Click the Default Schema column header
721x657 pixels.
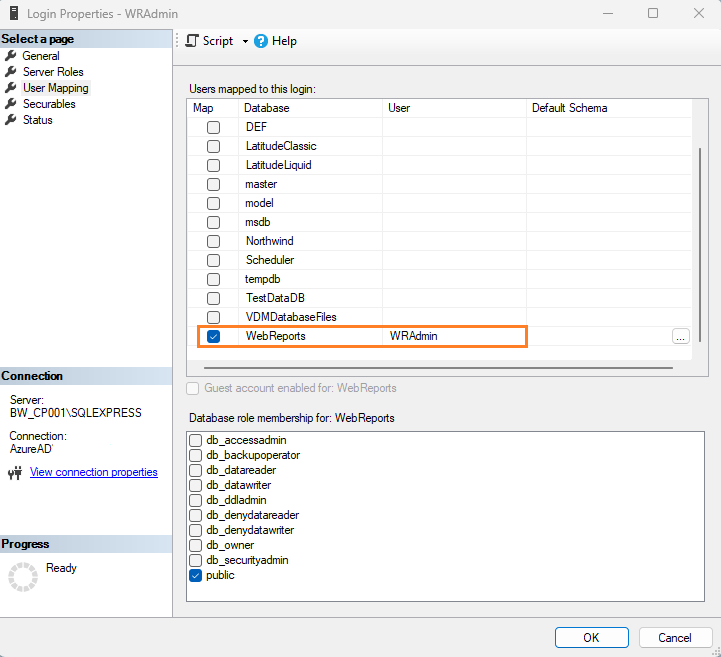pos(609,108)
